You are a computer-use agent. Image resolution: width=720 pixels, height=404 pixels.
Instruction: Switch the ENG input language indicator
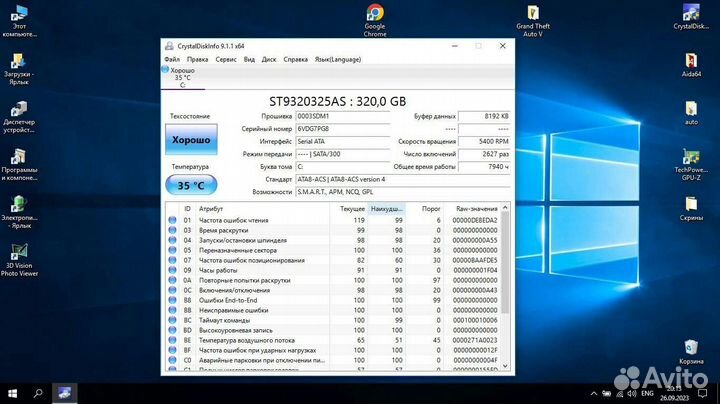click(647, 393)
